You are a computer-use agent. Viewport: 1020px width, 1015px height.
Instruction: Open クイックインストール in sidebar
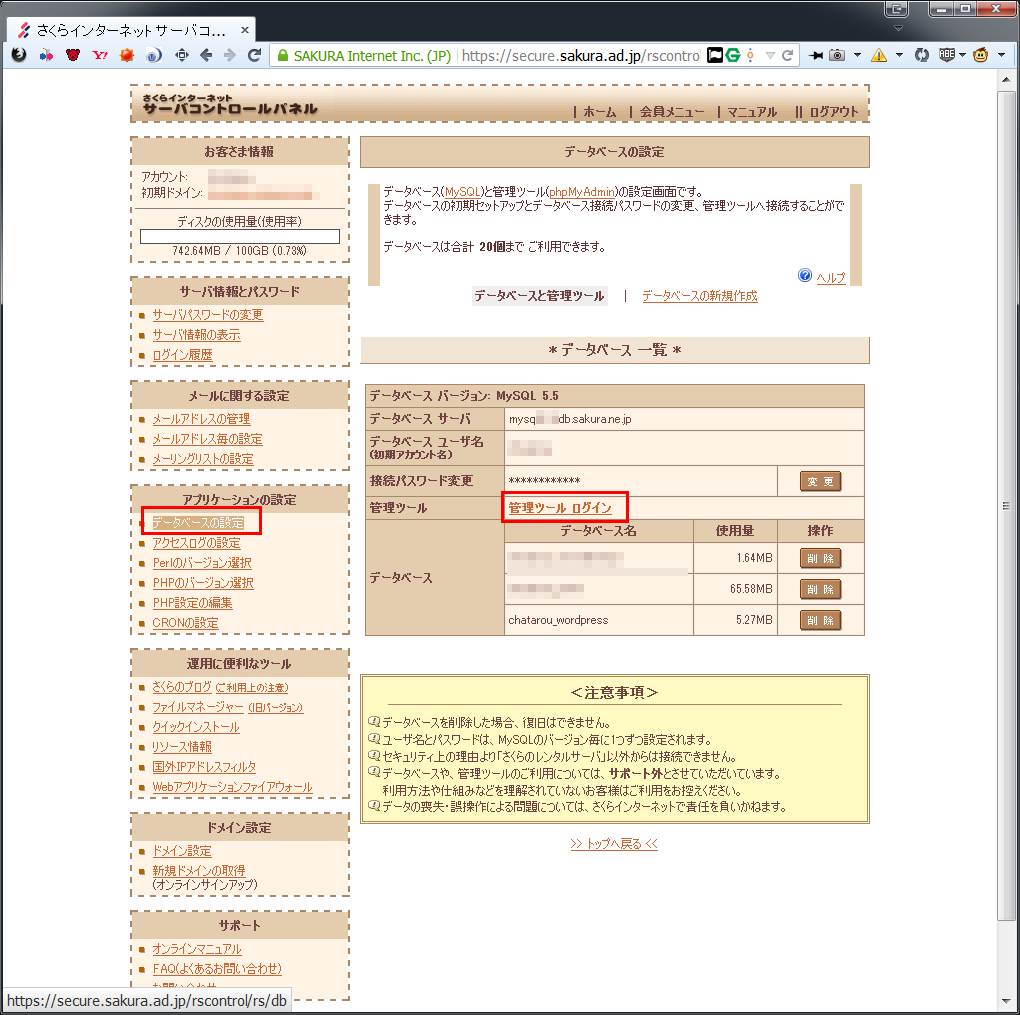(x=196, y=727)
